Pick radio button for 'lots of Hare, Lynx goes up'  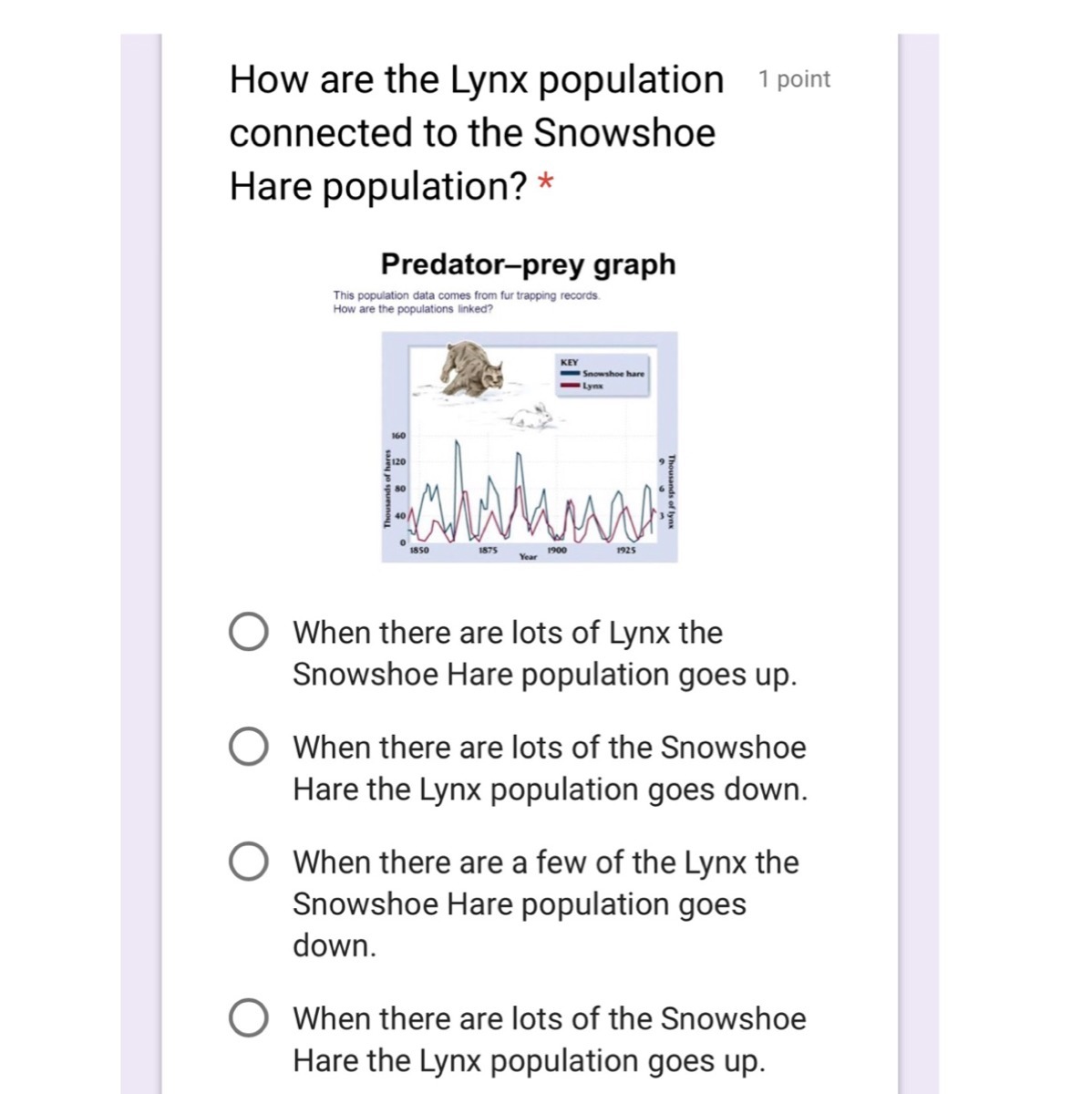248,1018
